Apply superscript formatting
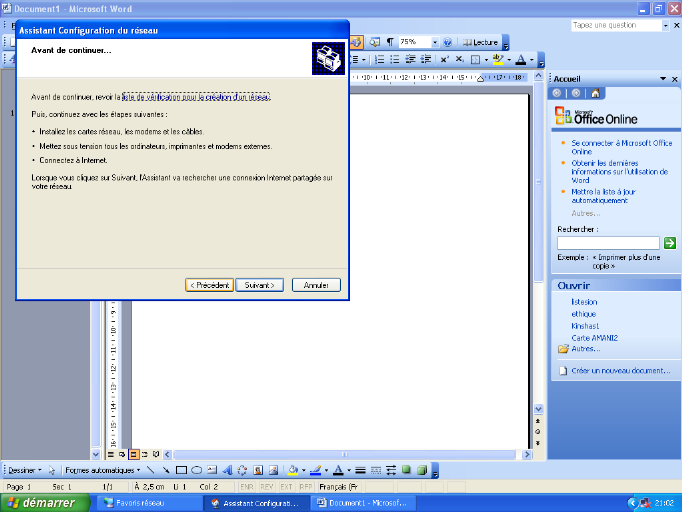Image resolution: width=682 pixels, height=512 pixels. pos(444,60)
